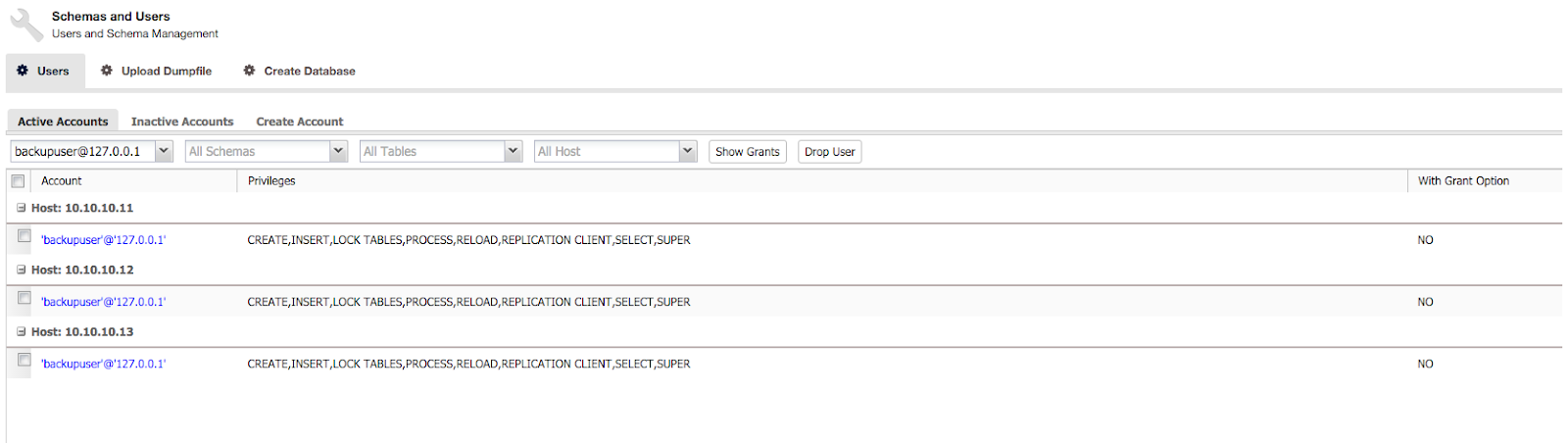
Task: Click the gear icon on the Users tab
Action: pyautogui.click(x=23, y=71)
